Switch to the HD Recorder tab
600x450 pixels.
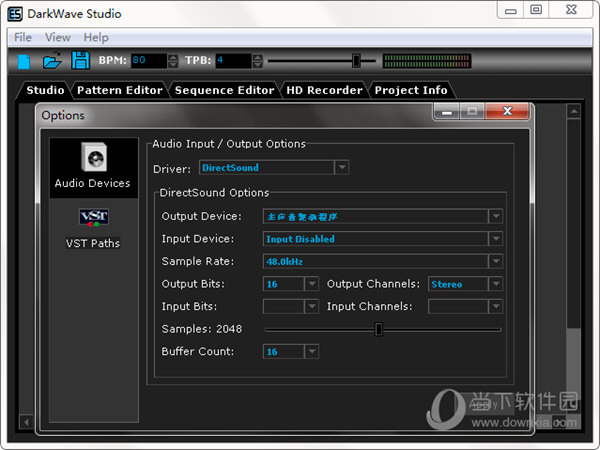[x=324, y=90]
